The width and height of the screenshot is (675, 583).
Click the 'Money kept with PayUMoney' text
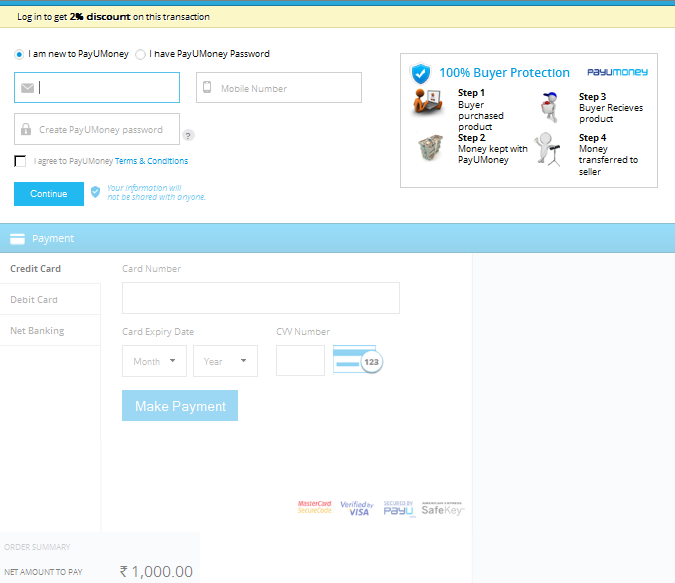492,154
